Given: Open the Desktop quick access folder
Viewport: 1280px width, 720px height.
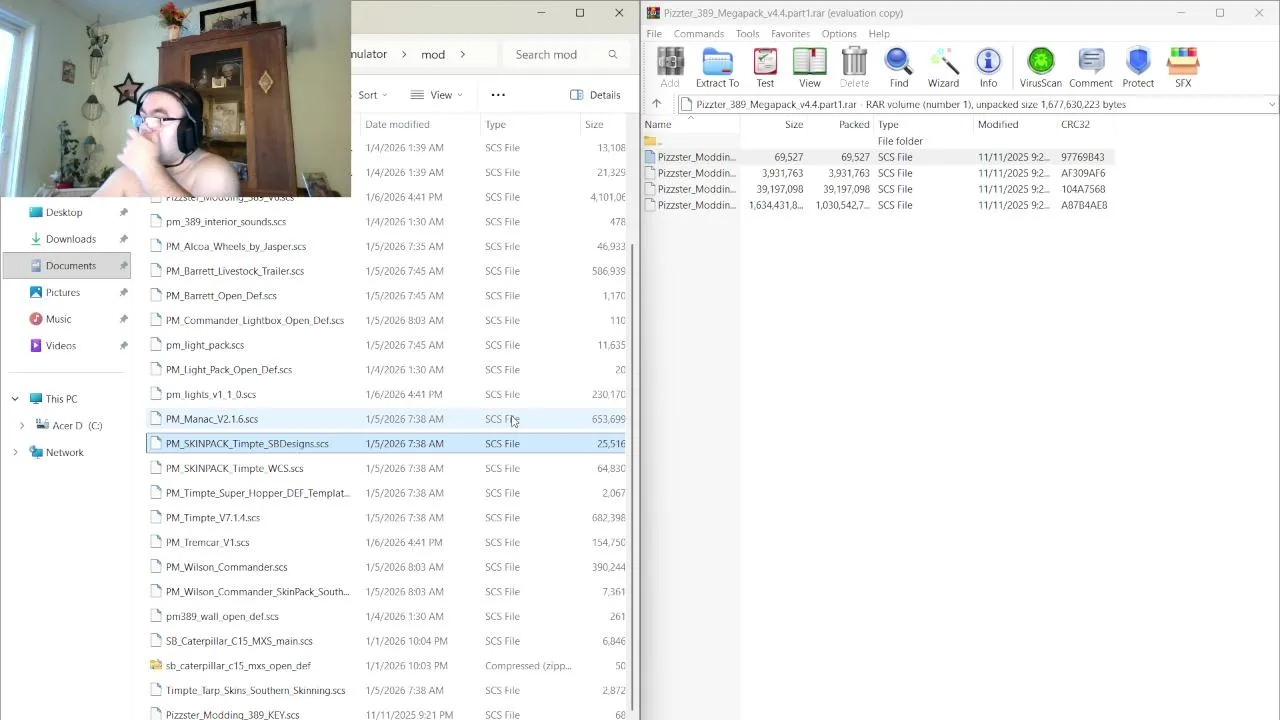Looking at the screenshot, I should [65, 212].
